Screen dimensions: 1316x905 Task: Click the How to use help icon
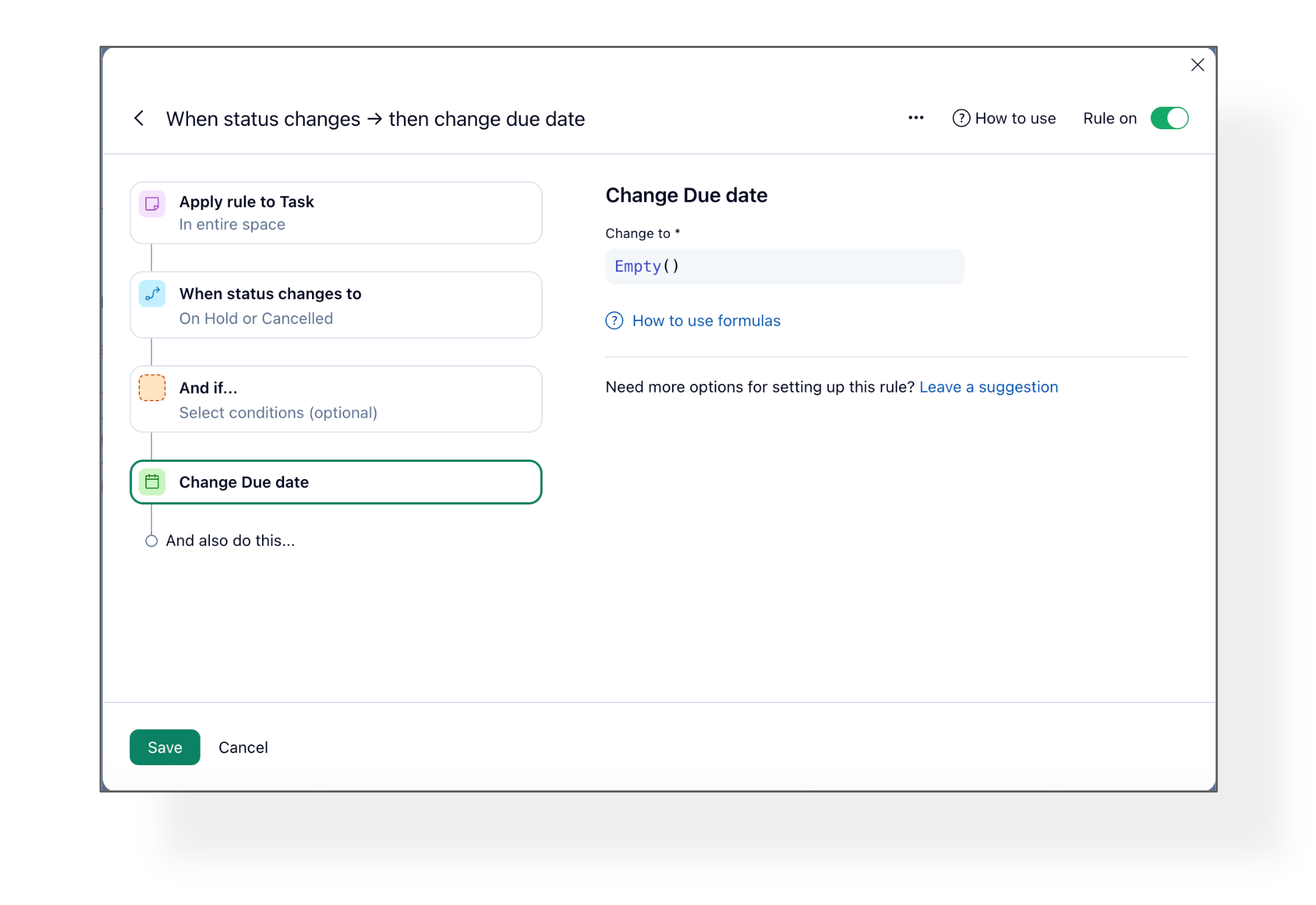coord(960,119)
